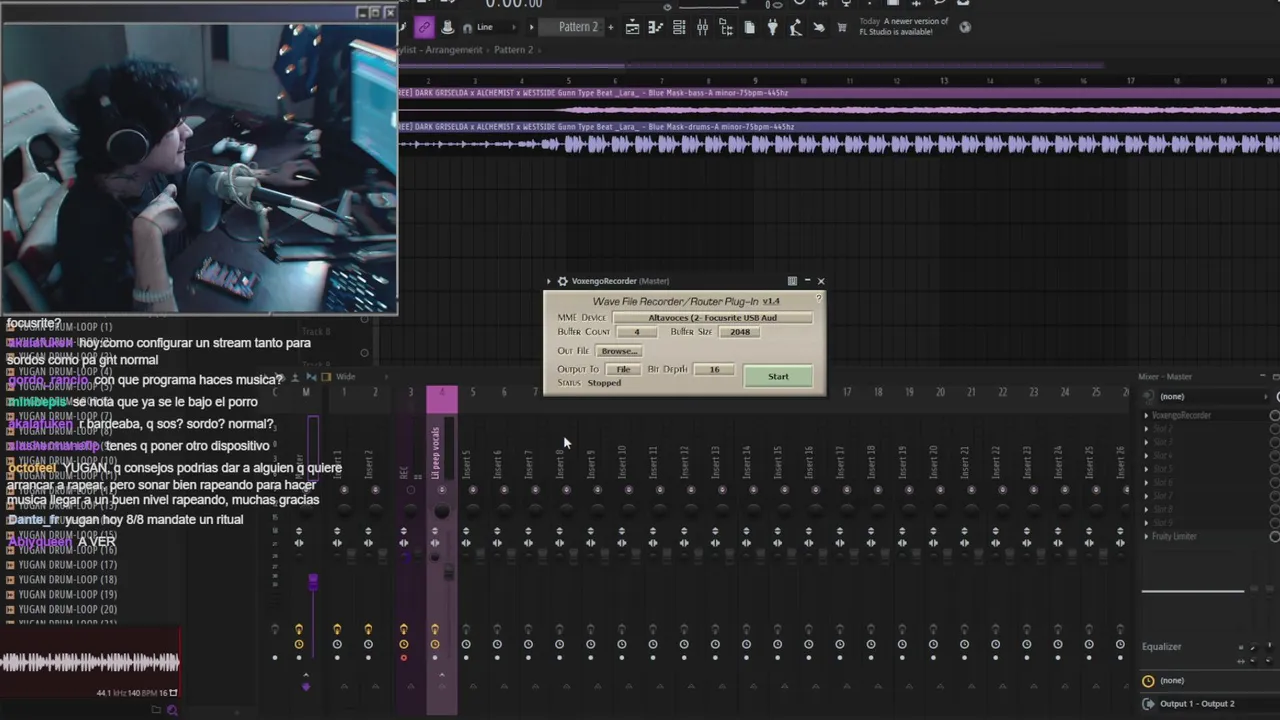Viewport: 1280px width, 720px height.
Task: Click the VoxengoRecorder help question mark
Action: (819, 297)
